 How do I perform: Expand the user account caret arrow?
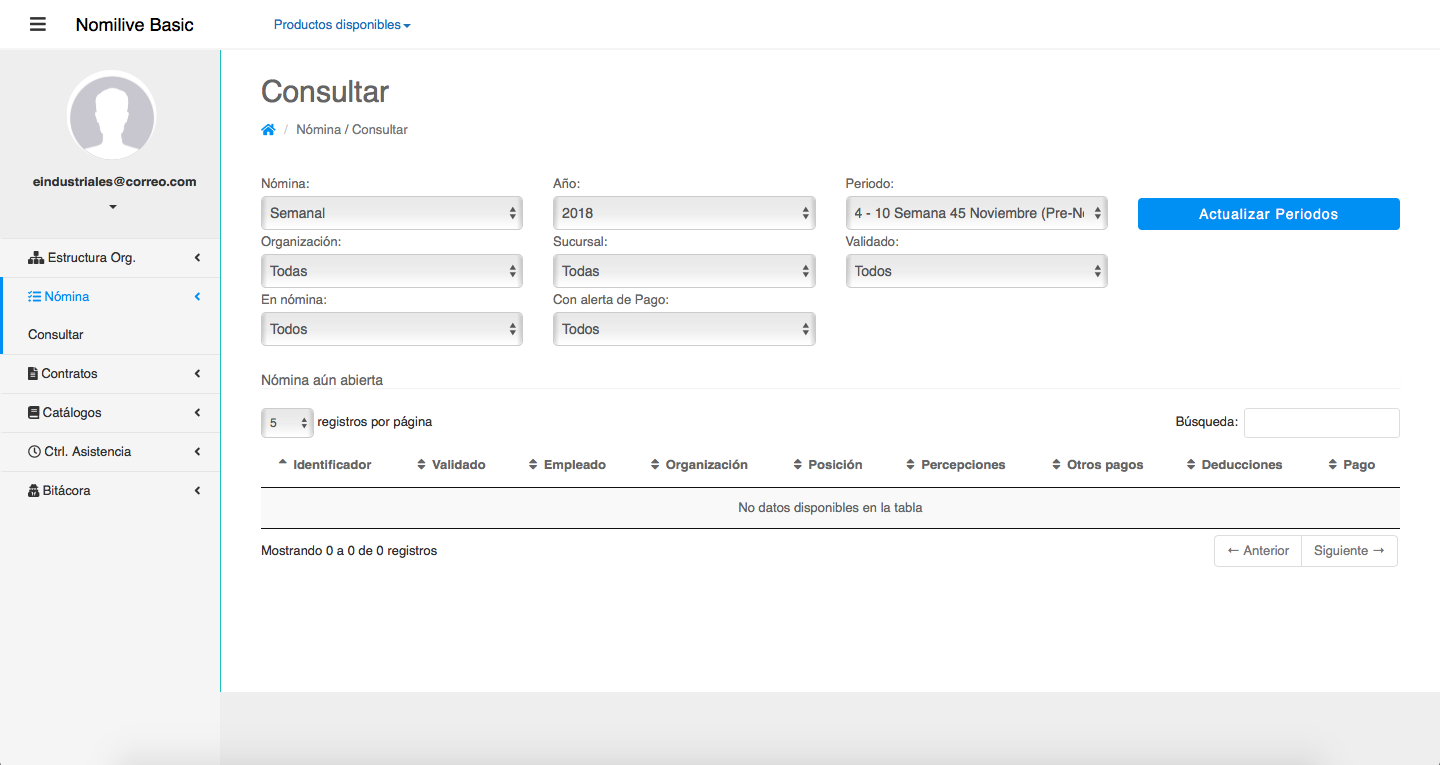[x=112, y=207]
